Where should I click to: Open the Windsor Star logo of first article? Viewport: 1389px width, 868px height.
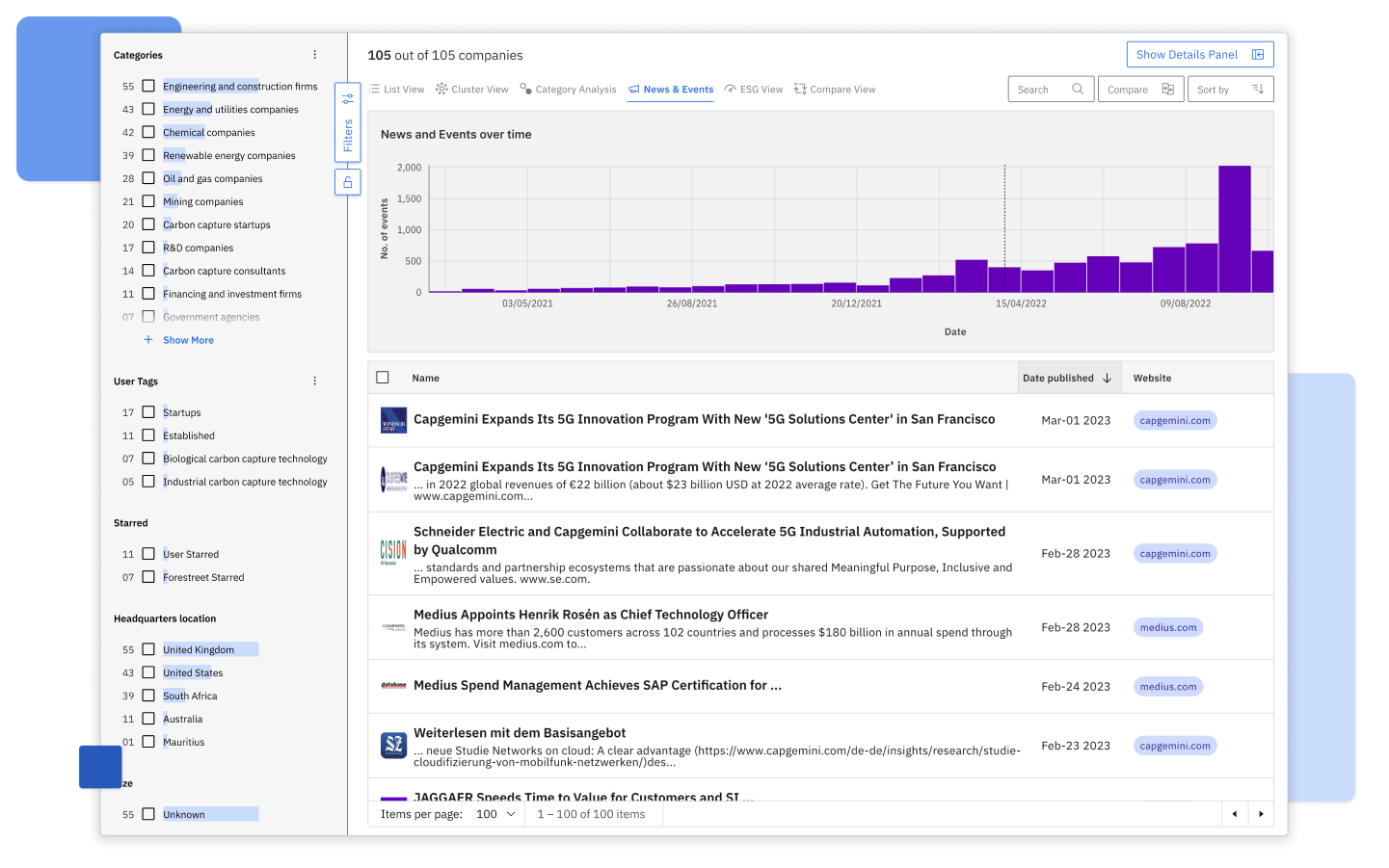394,420
